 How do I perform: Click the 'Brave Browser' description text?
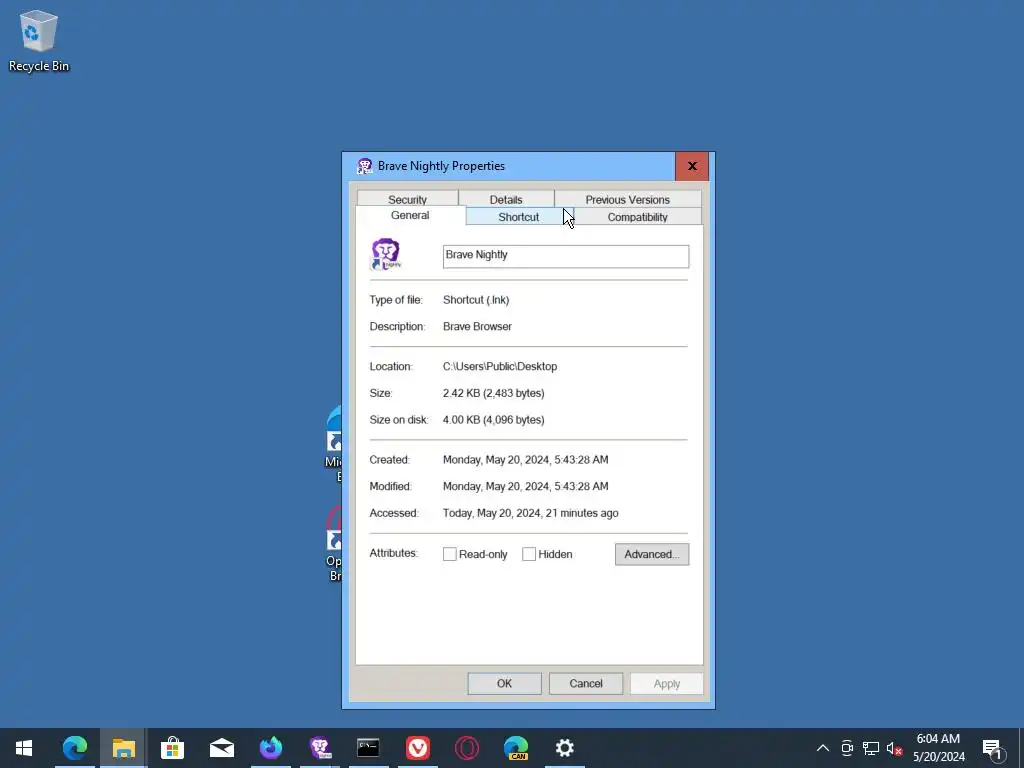point(477,327)
